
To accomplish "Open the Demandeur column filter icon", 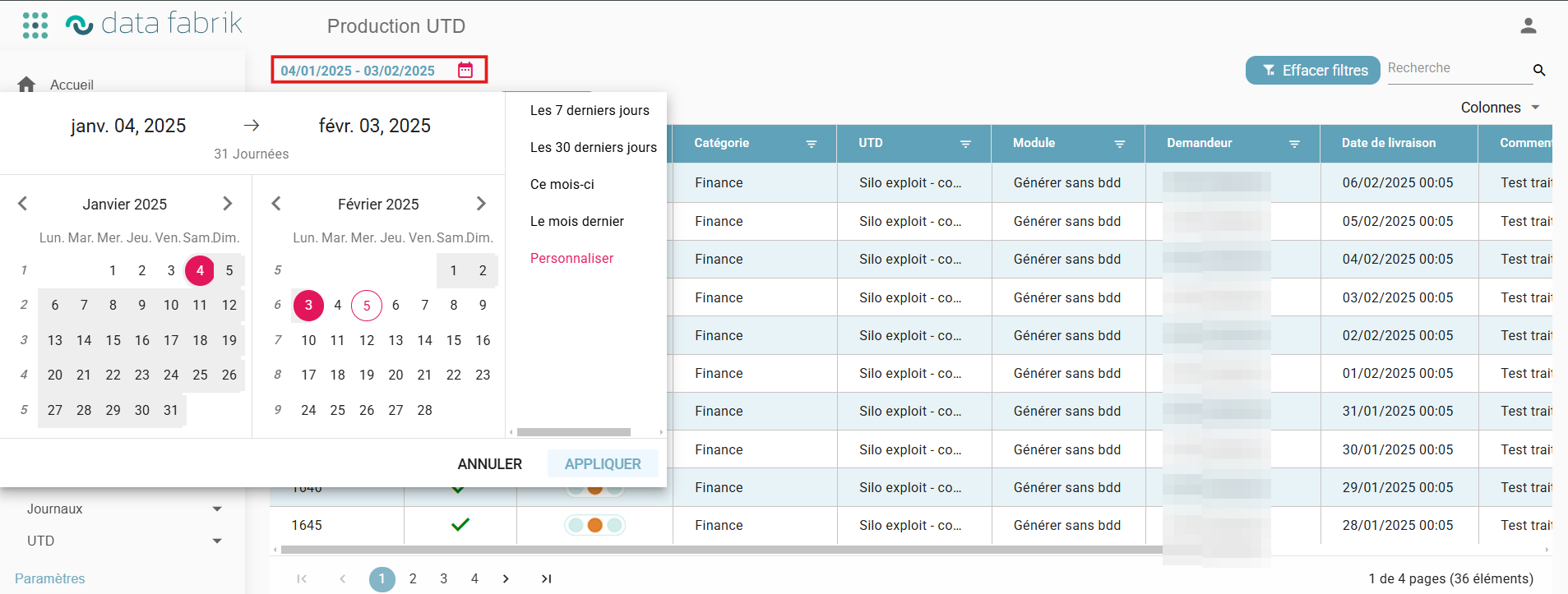I will click(1294, 144).
